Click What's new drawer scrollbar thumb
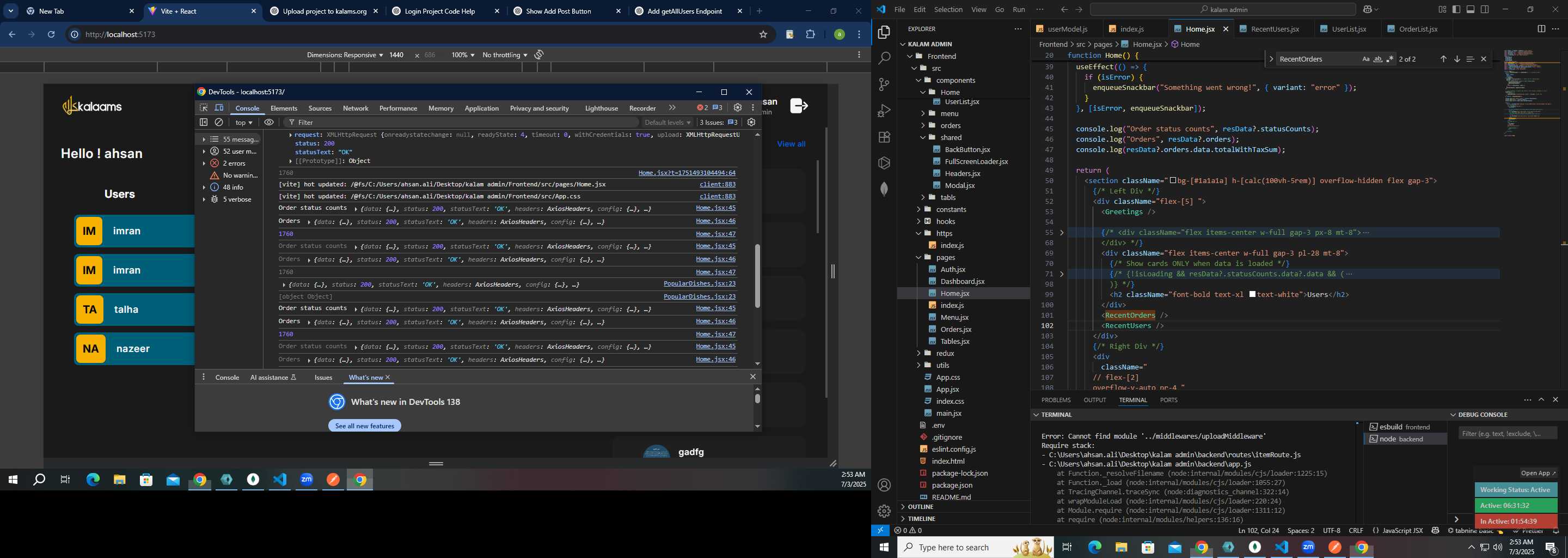The image size is (1568, 558). click(x=757, y=398)
